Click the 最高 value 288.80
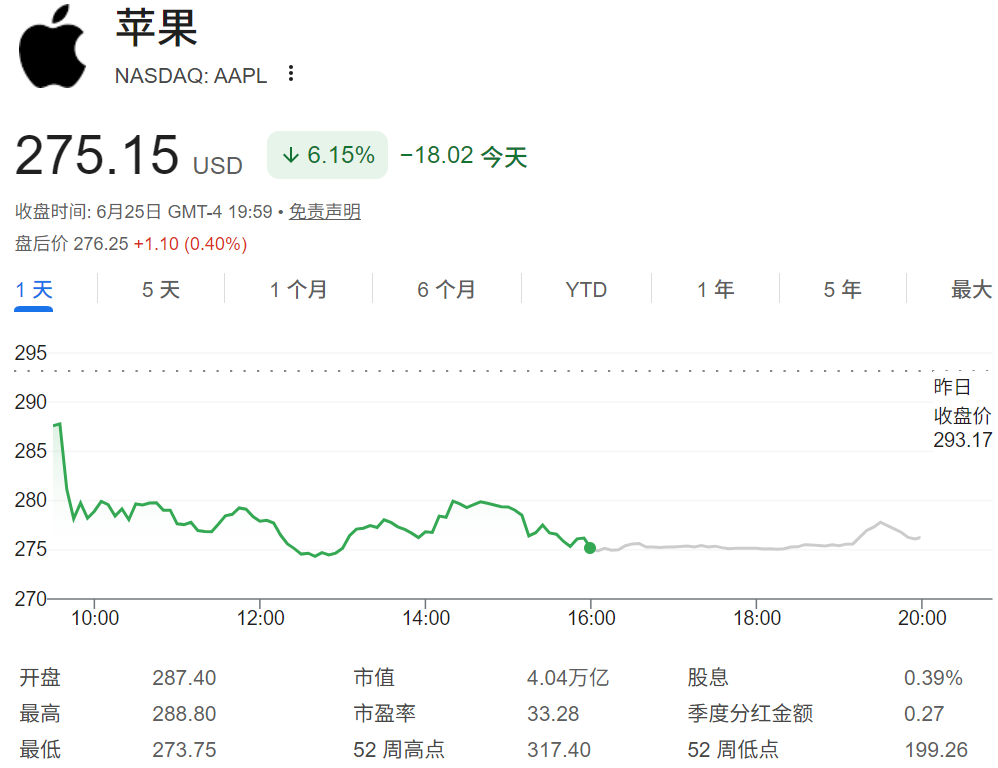Screen dimensions: 998x768 click(185, 714)
